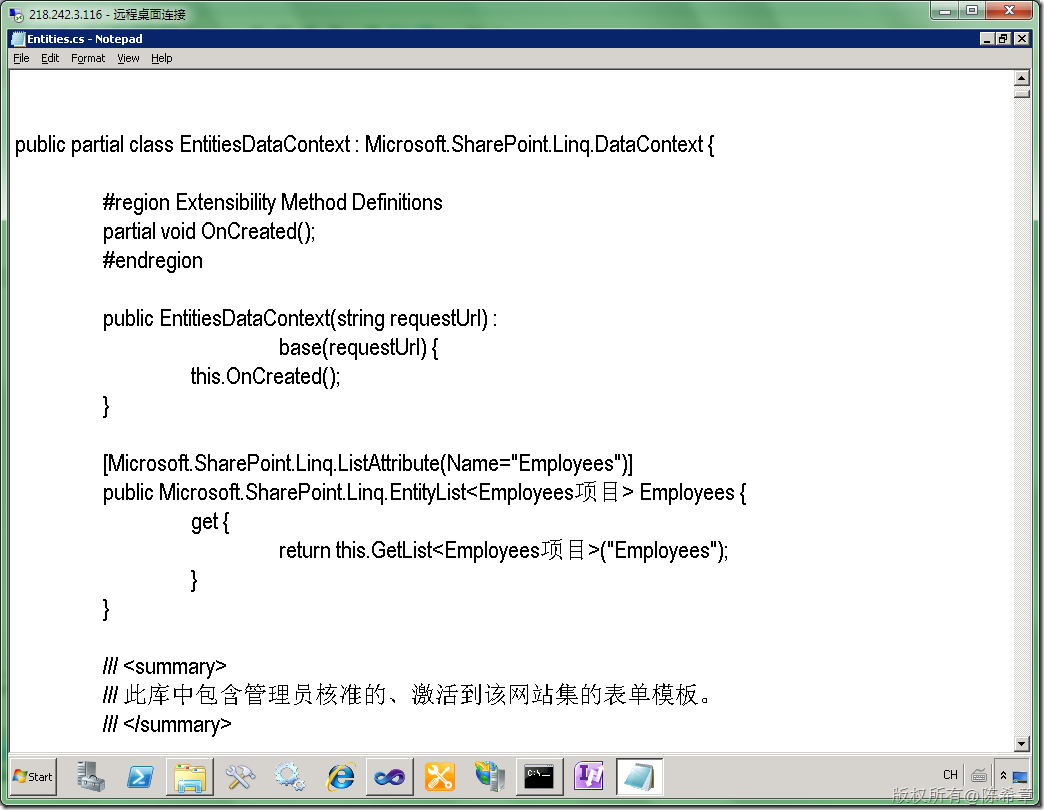Minimize the Entities.cs Notepad window
Screen dimensions: 1044x810
coord(987,39)
